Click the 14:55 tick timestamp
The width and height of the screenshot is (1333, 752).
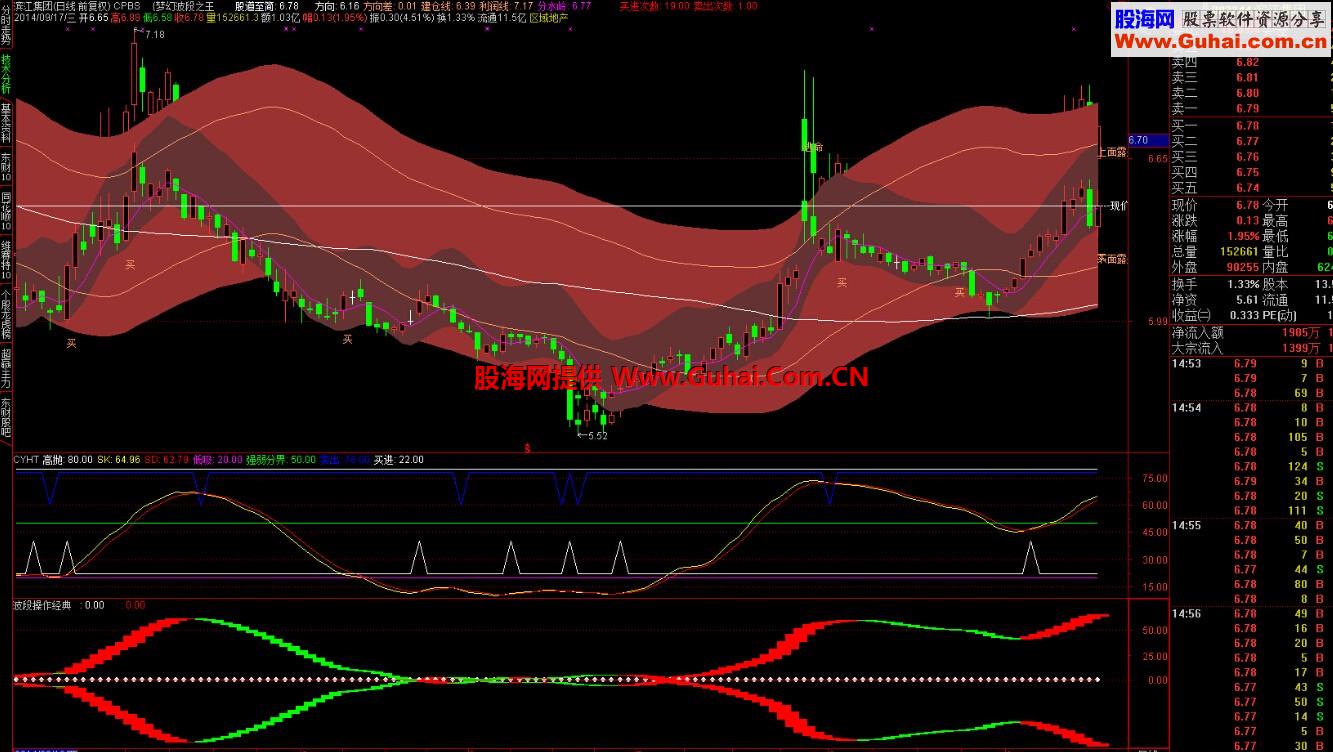pyautogui.click(x=1187, y=525)
